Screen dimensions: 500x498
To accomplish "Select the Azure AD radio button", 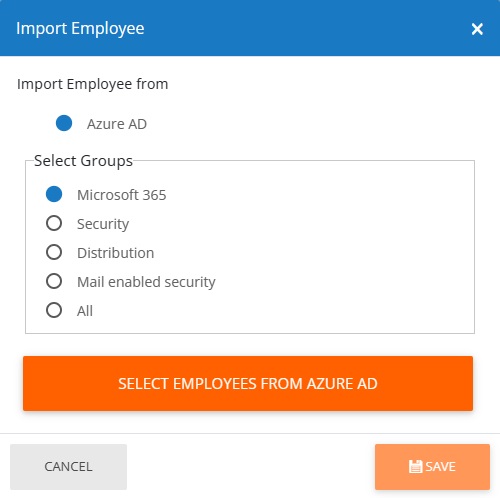I will point(64,123).
